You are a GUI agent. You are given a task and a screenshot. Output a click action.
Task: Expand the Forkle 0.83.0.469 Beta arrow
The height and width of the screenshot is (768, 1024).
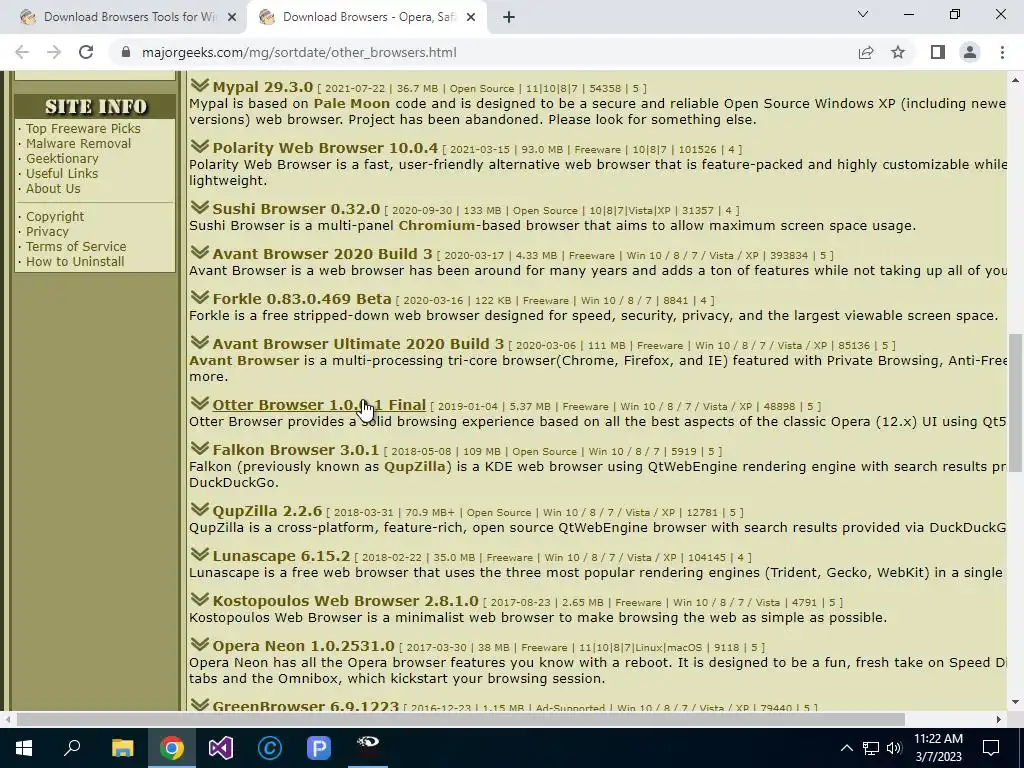tap(200, 298)
